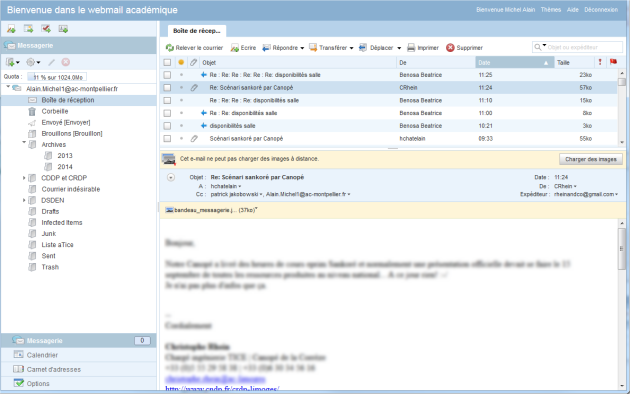Open the Déplacer dropdown arrow
This screenshot has width=630, height=394.
tap(399, 48)
